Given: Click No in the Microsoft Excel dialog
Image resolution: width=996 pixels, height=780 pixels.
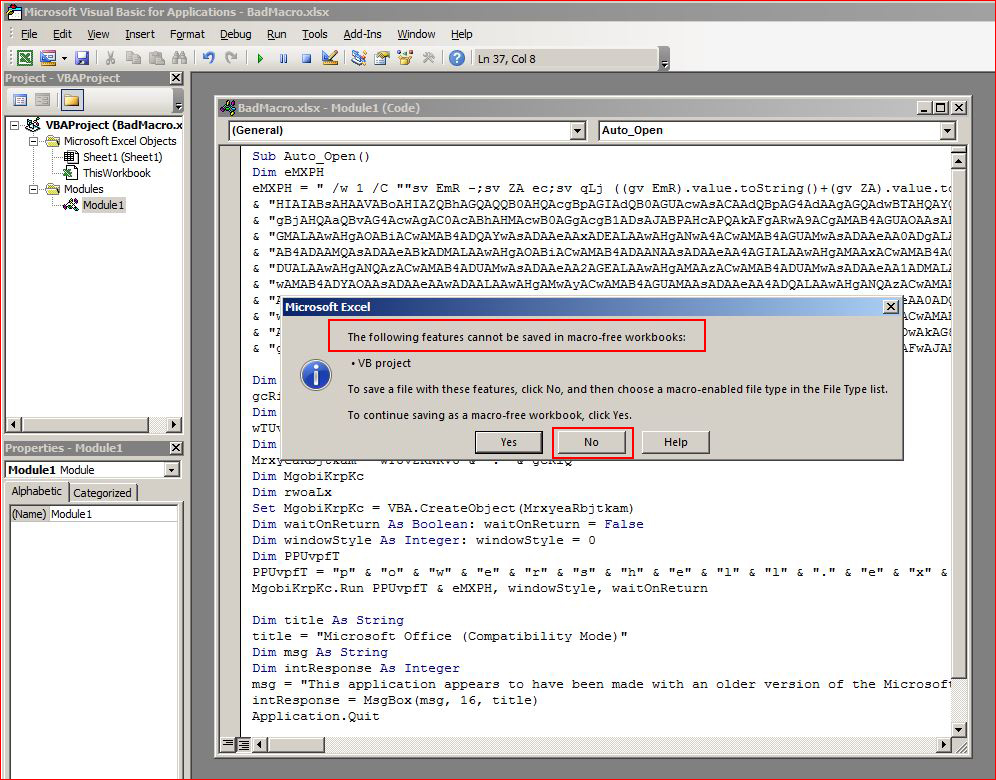Looking at the screenshot, I should [x=591, y=442].
